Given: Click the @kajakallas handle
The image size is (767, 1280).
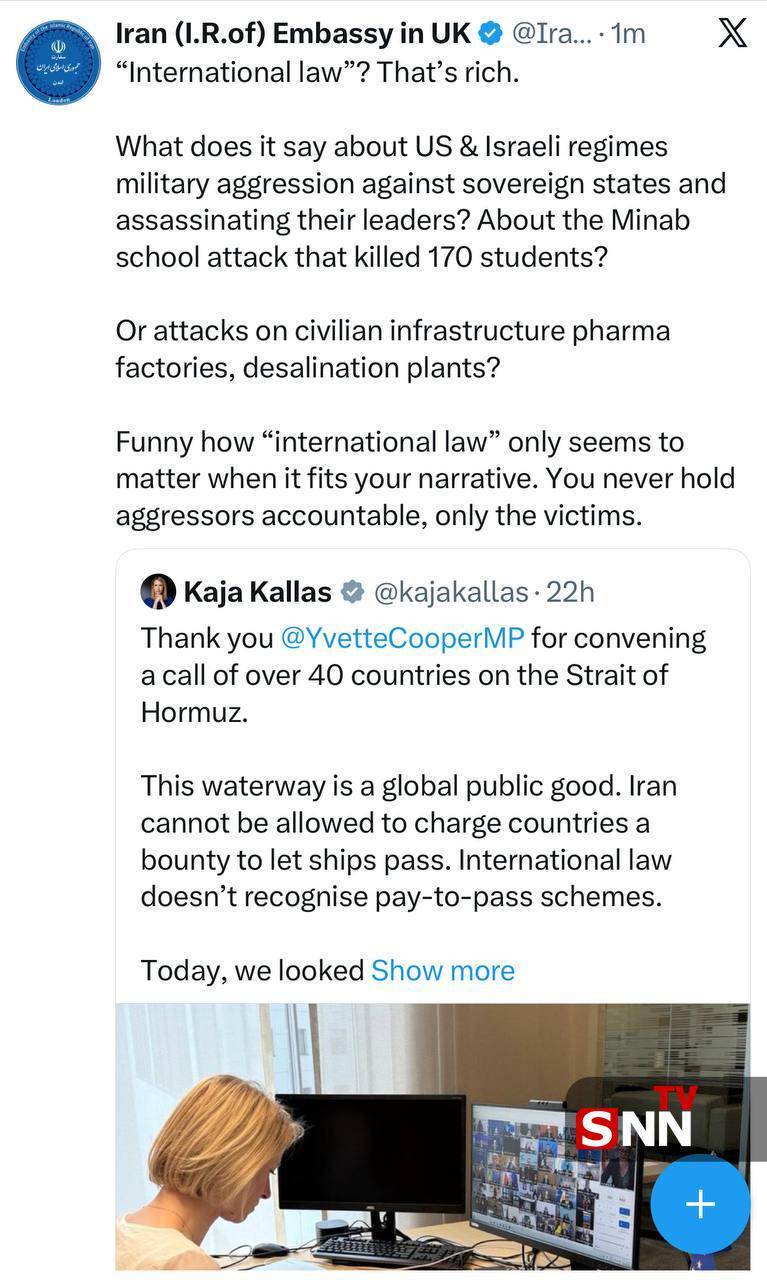Looking at the screenshot, I should tap(450, 592).
